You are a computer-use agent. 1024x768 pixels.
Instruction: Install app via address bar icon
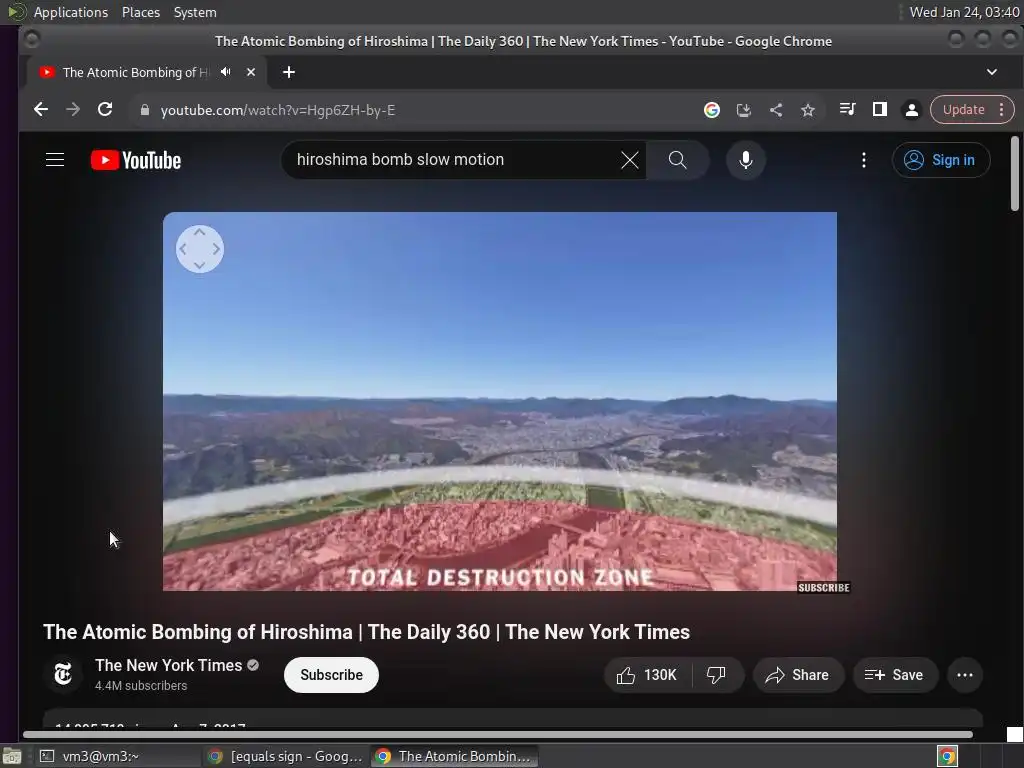[744, 110]
